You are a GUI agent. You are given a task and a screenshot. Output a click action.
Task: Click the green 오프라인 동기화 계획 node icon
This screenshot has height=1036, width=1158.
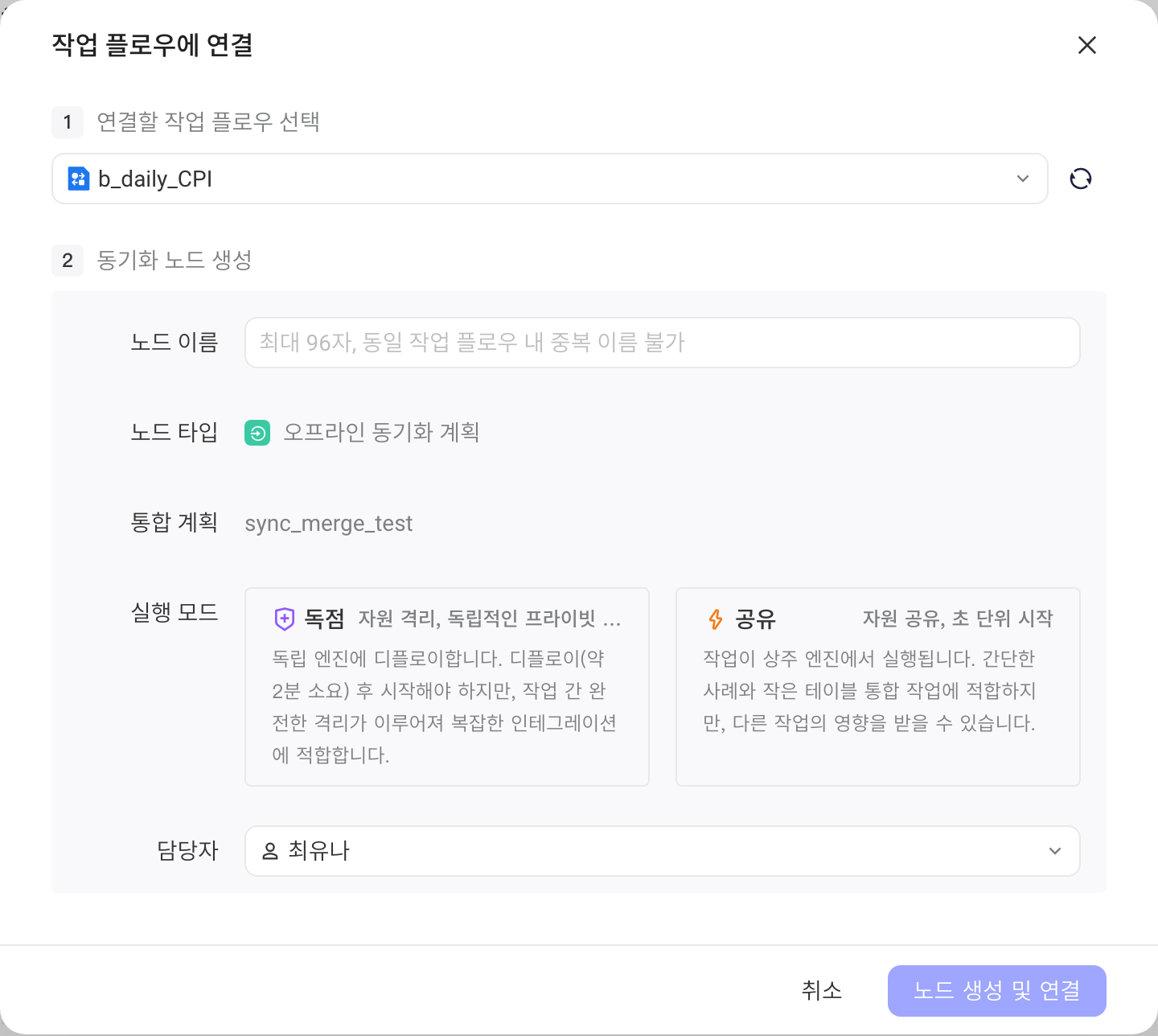[257, 433]
